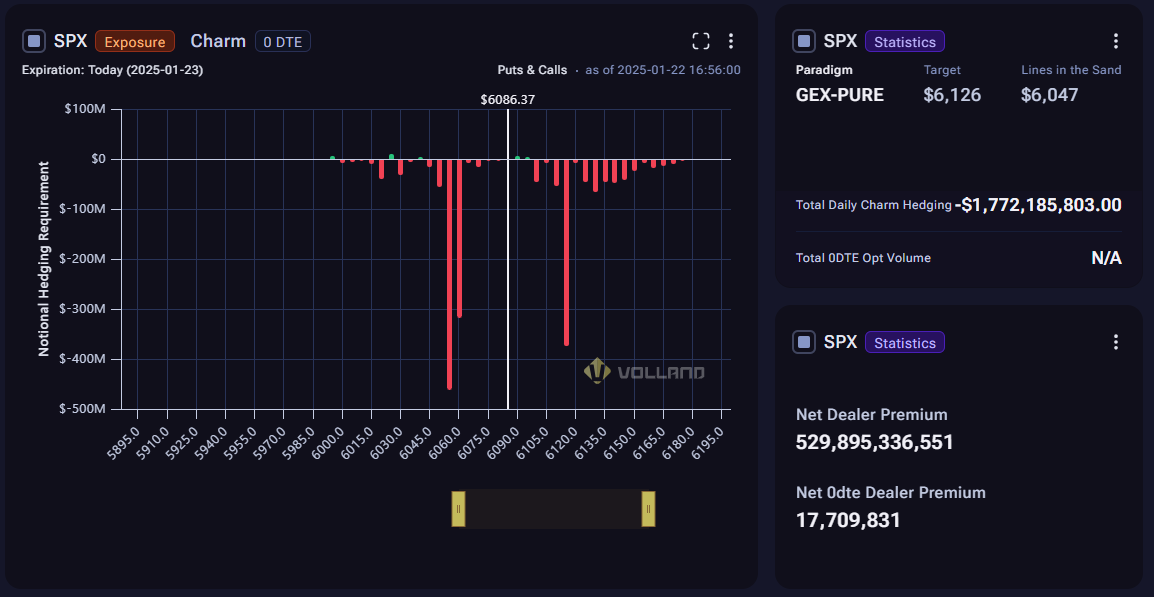Open the Exposure chart's three-dot menu
Screen dimensions: 1154x597
coord(730,41)
